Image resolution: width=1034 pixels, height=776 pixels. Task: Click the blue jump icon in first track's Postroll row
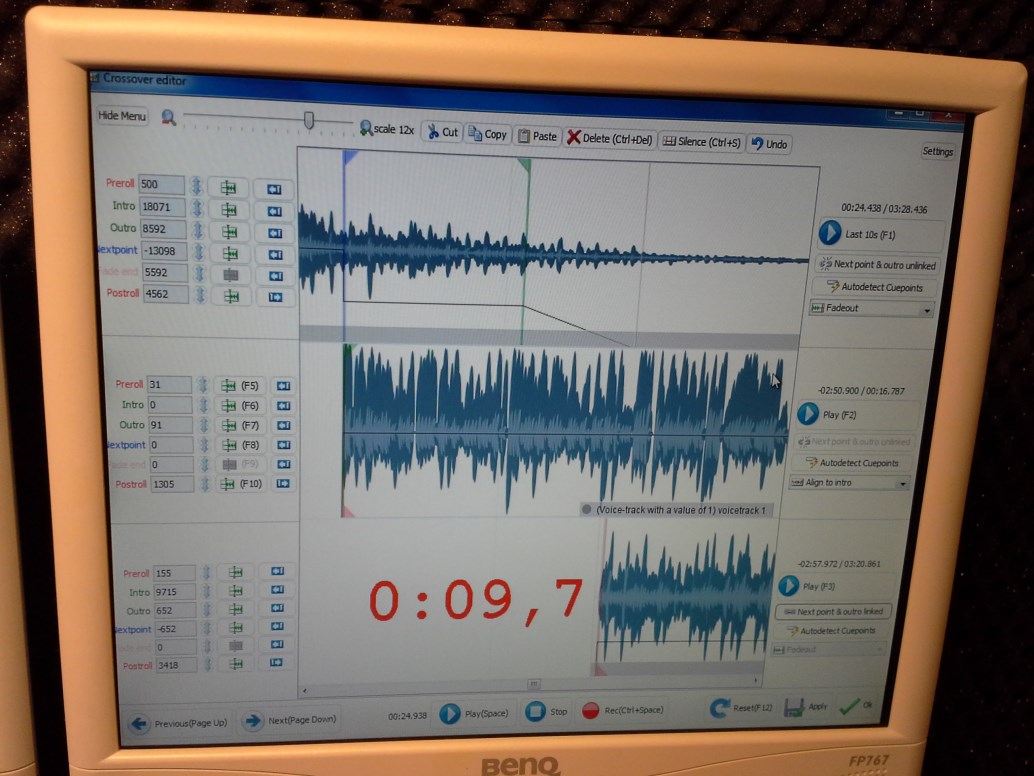tap(276, 297)
